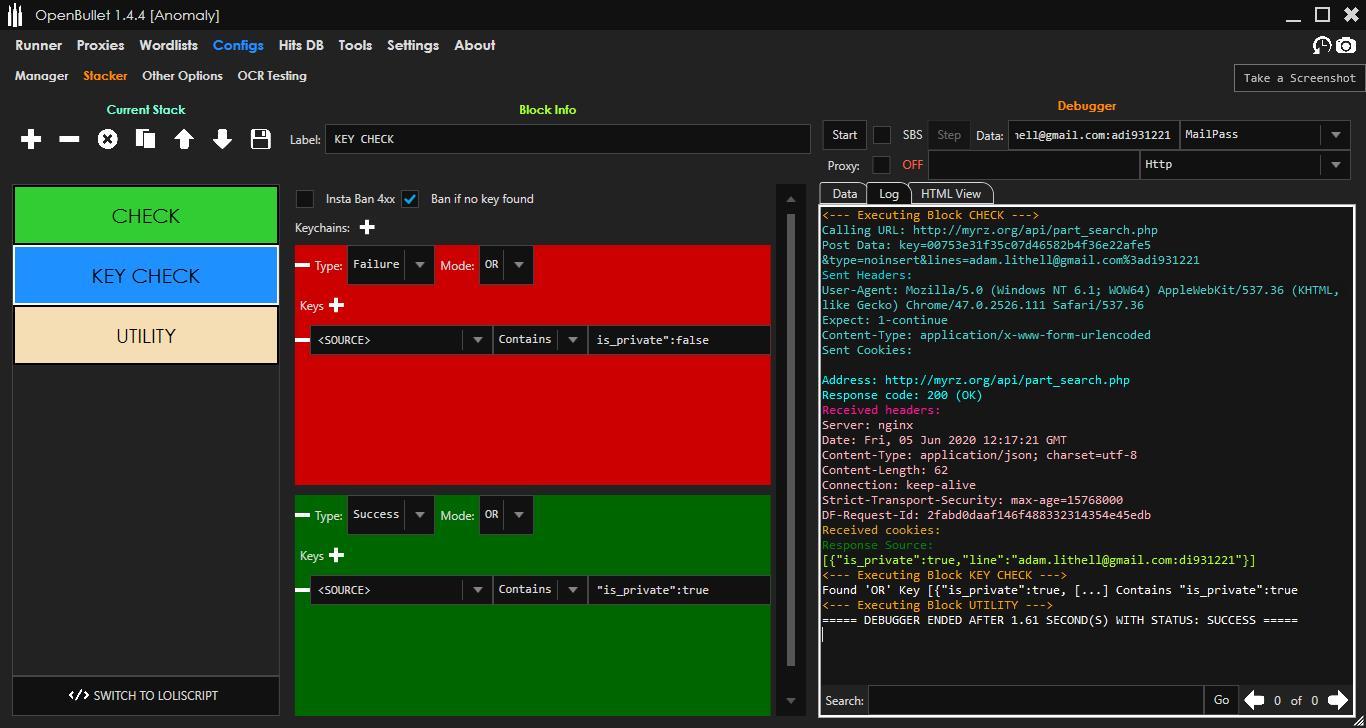The width and height of the screenshot is (1366, 728).
Task: Open Success keychain Mode dropdown
Action: pyautogui.click(x=506, y=515)
